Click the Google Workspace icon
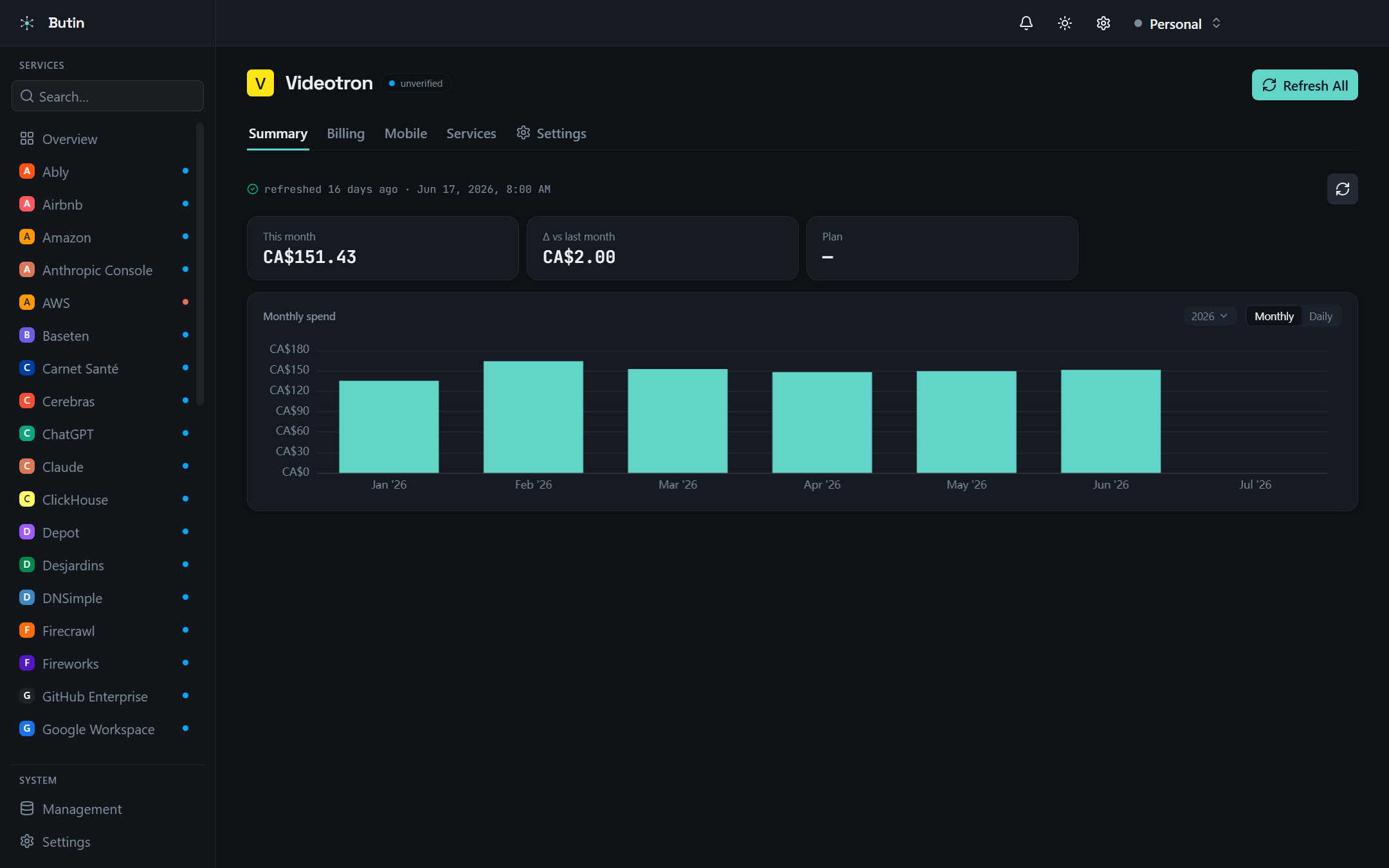Image resolution: width=1389 pixels, height=868 pixels. click(x=27, y=728)
